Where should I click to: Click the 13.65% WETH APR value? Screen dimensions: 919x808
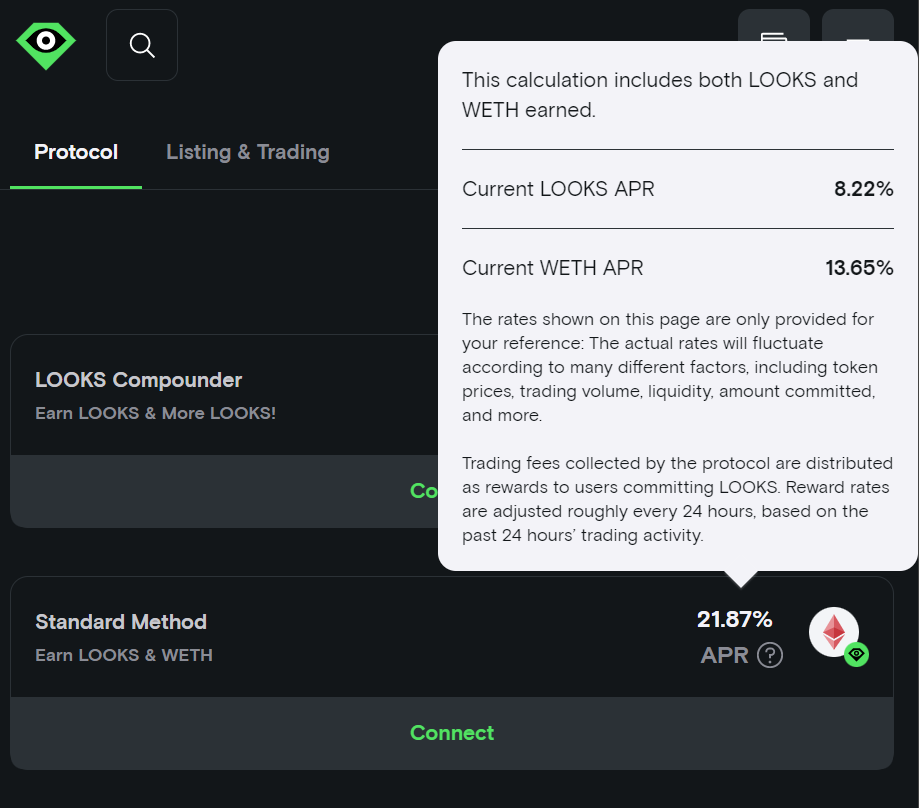pyautogui.click(x=859, y=268)
